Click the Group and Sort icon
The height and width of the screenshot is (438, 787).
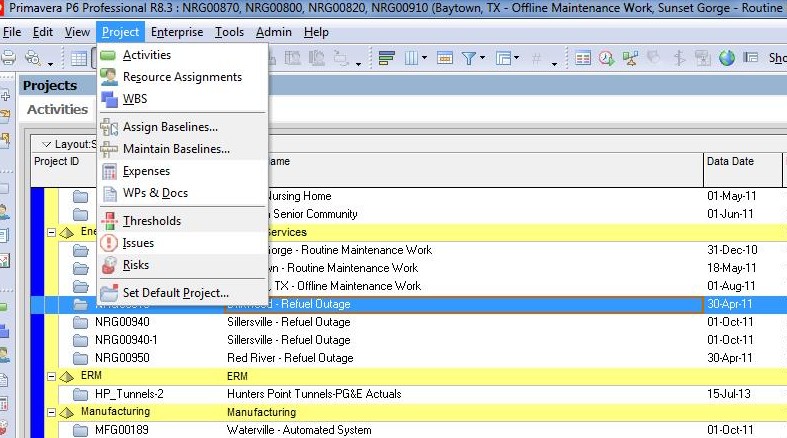point(503,58)
